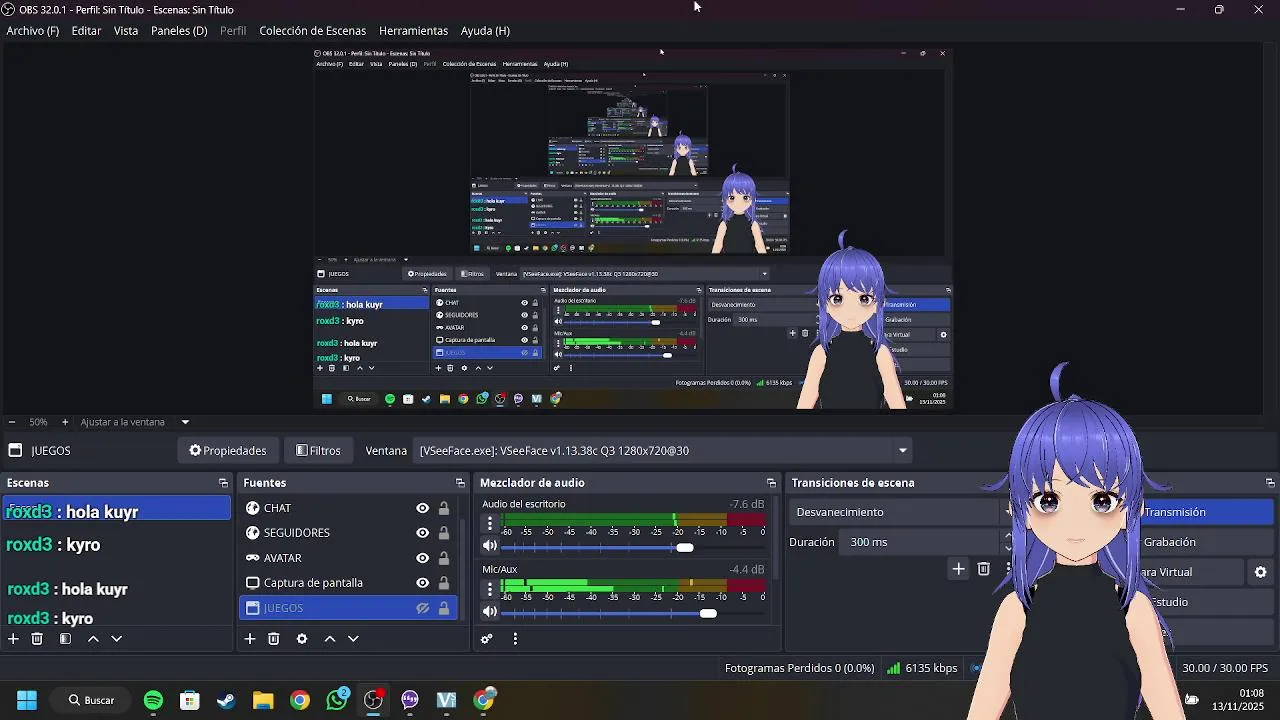The image size is (1280, 720).
Task: Open scene filters icon in Escenas panel
Action: point(65,639)
